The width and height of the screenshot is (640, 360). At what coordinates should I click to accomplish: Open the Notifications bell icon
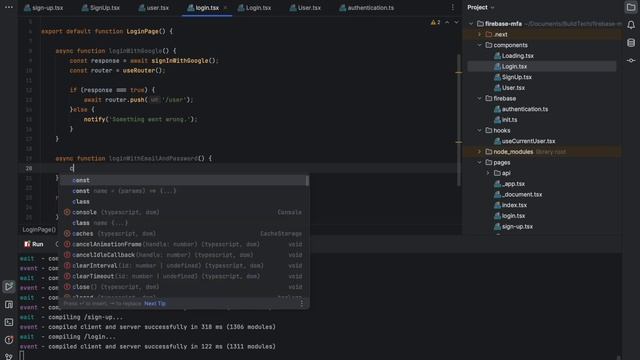(x=631, y=25)
